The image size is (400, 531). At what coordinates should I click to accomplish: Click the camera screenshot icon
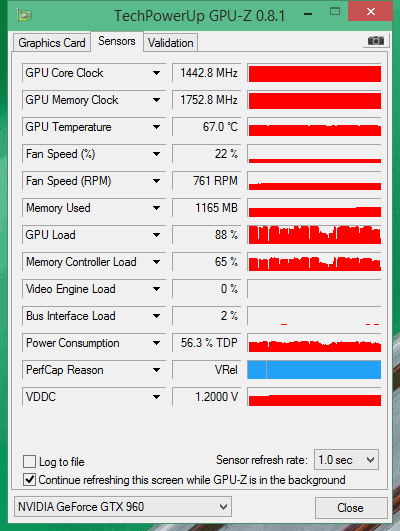click(376, 41)
